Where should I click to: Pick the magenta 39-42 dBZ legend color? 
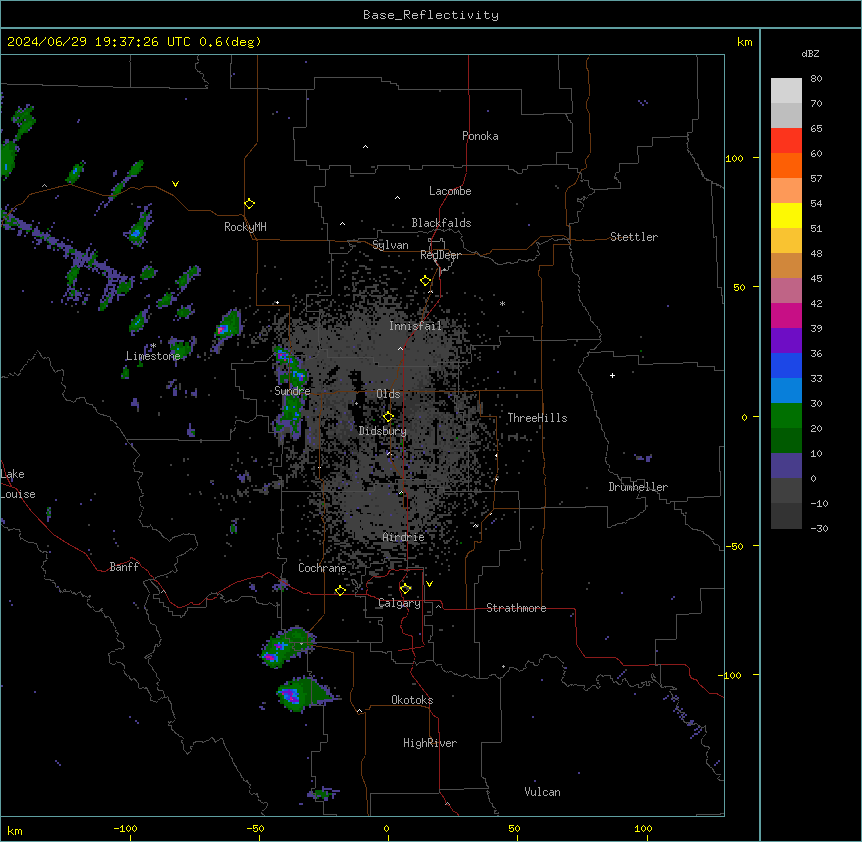(786, 315)
